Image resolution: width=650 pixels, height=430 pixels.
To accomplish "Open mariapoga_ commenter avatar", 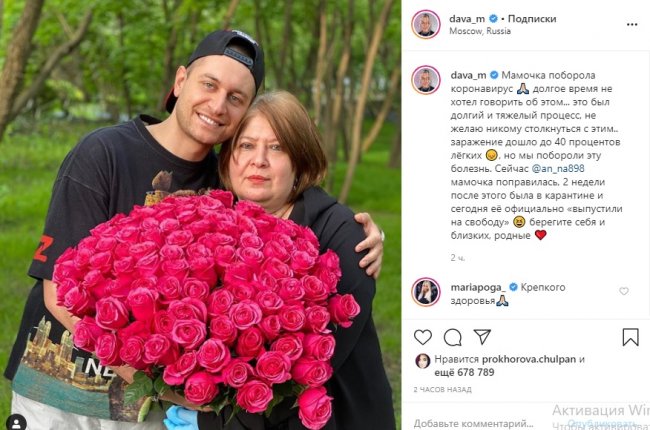I will (x=427, y=292).
